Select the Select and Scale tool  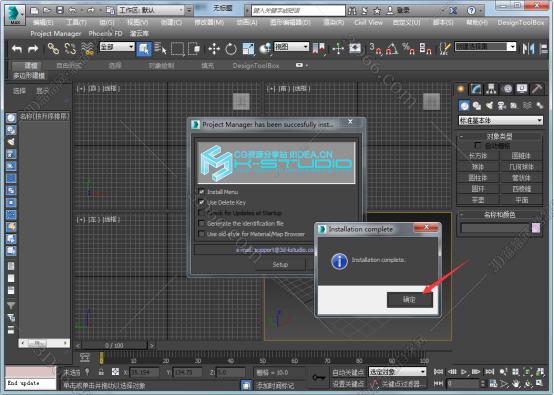pyautogui.click(x=248, y=48)
